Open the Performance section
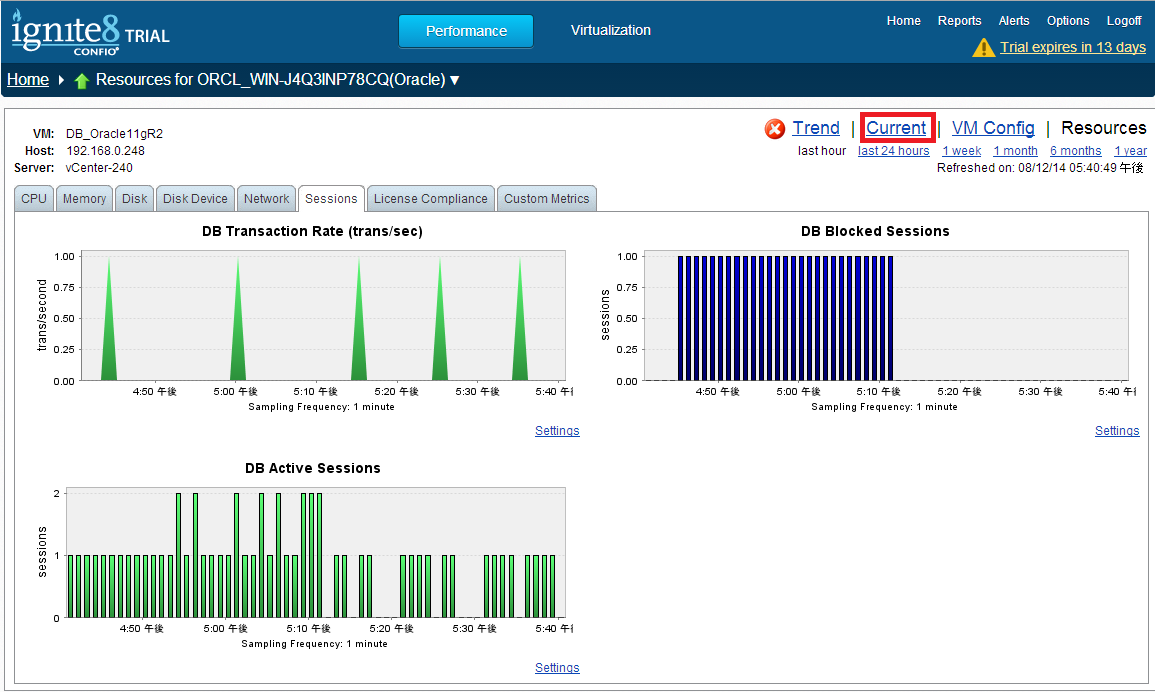This screenshot has height=692, width=1155. 466,31
